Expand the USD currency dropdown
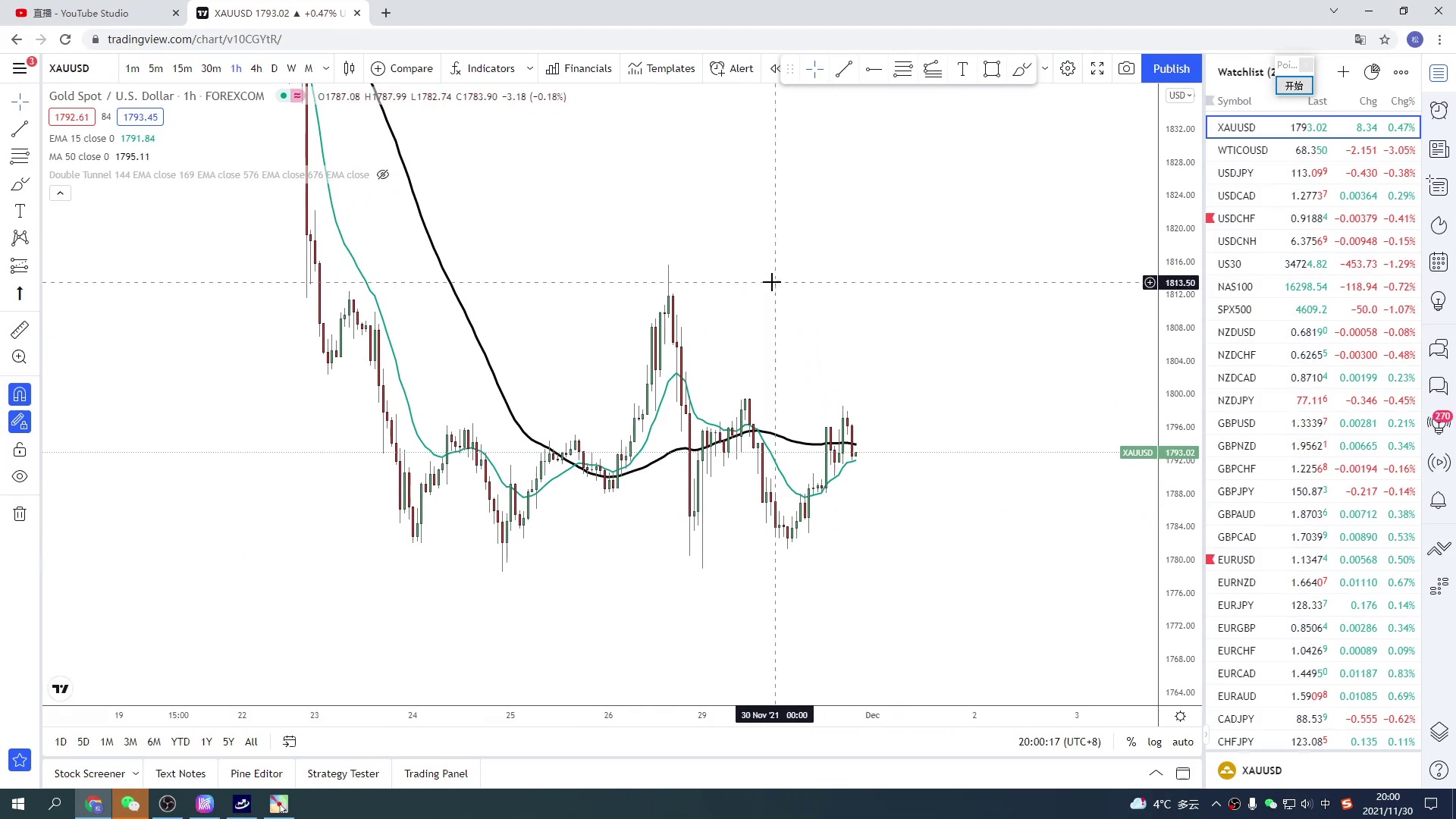Image resolution: width=1456 pixels, height=819 pixels. point(1181,96)
